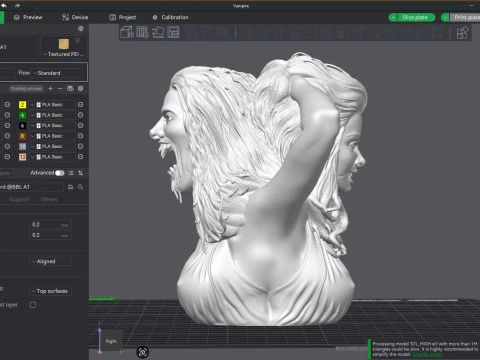This screenshot has height=360, width=480.
Task: Open the Calibration tab
Action: click(170, 17)
